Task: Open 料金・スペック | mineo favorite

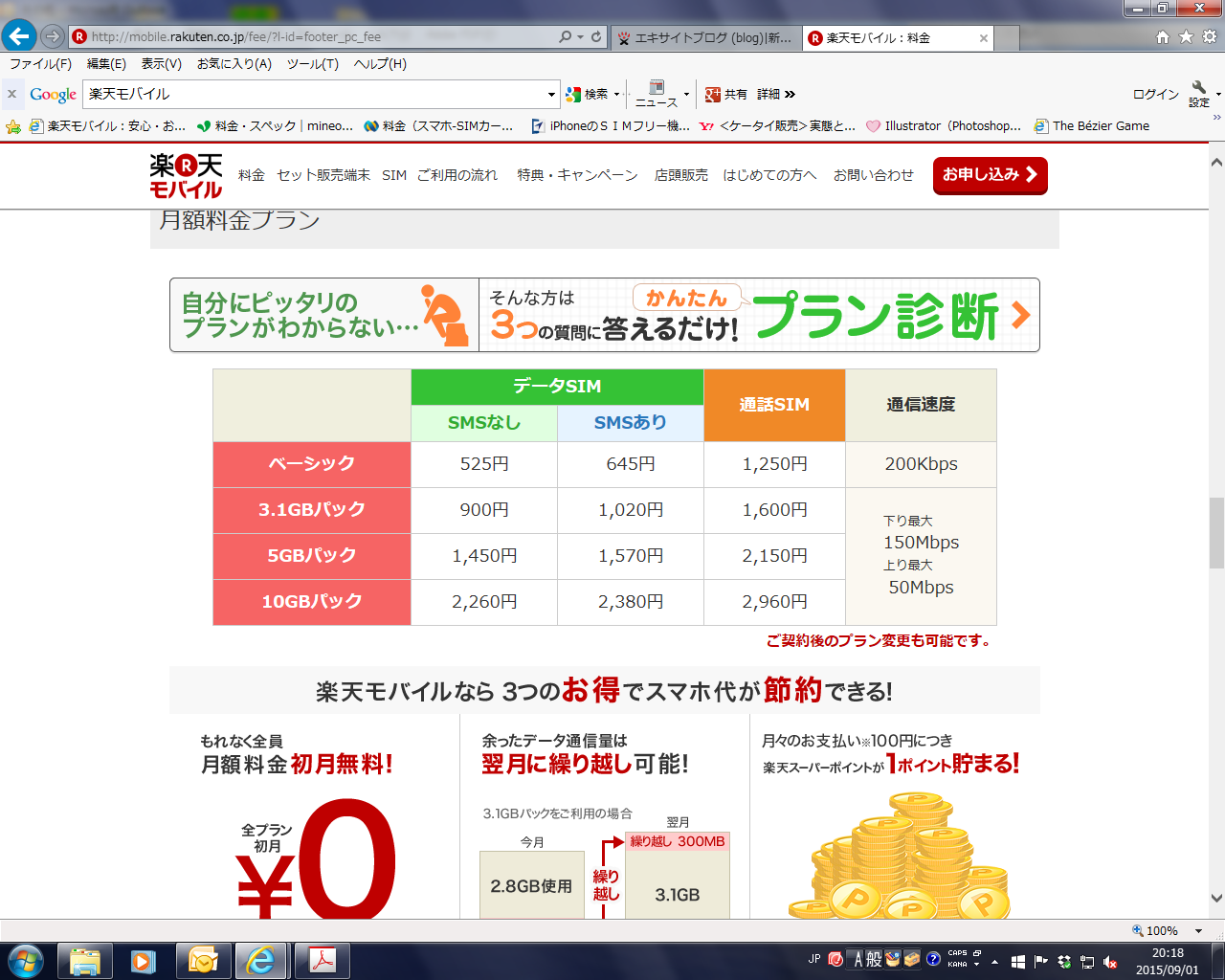Action: coord(275,126)
